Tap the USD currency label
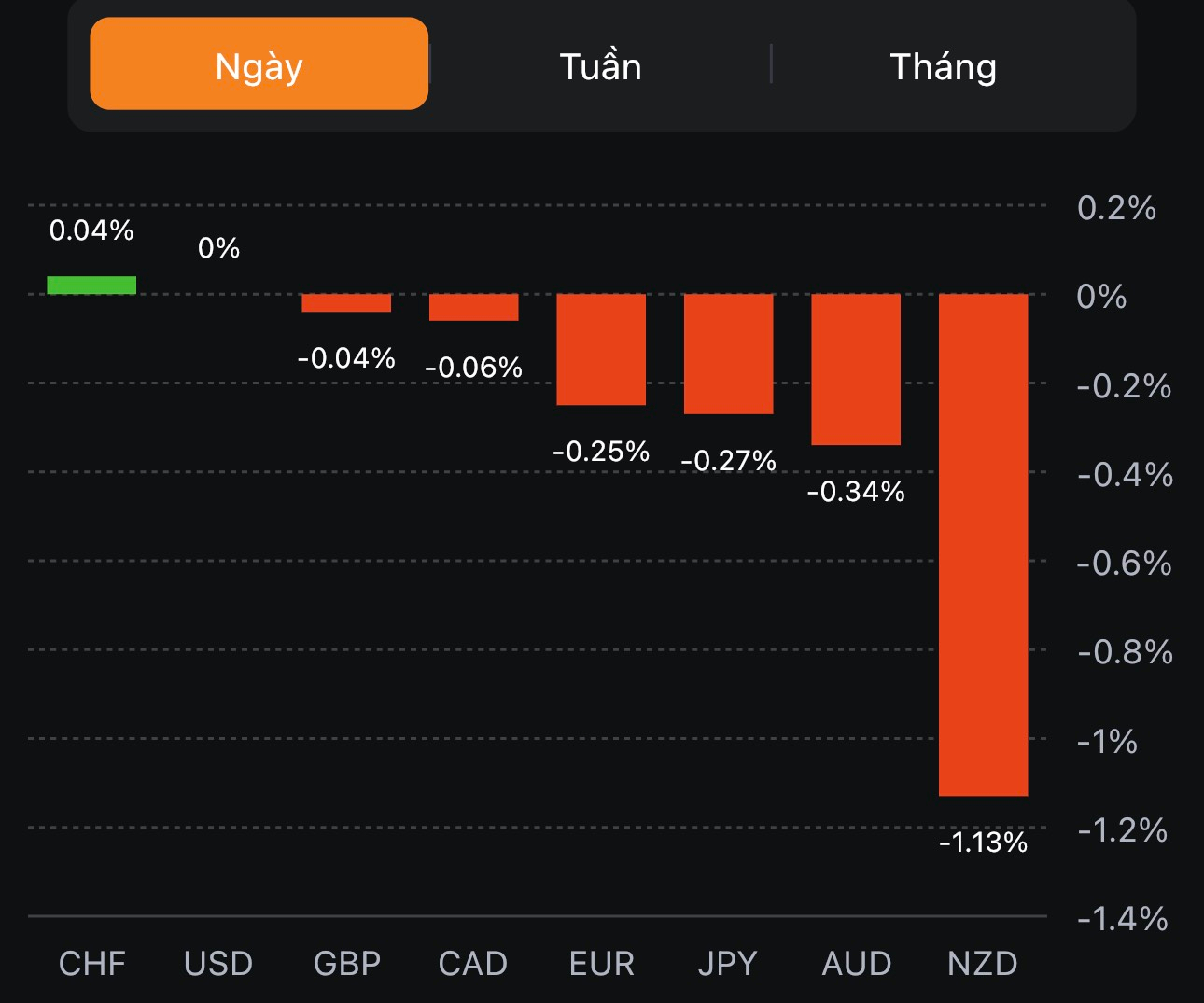This screenshot has height=1003, width=1204. pyautogui.click(x=218, y=963)
